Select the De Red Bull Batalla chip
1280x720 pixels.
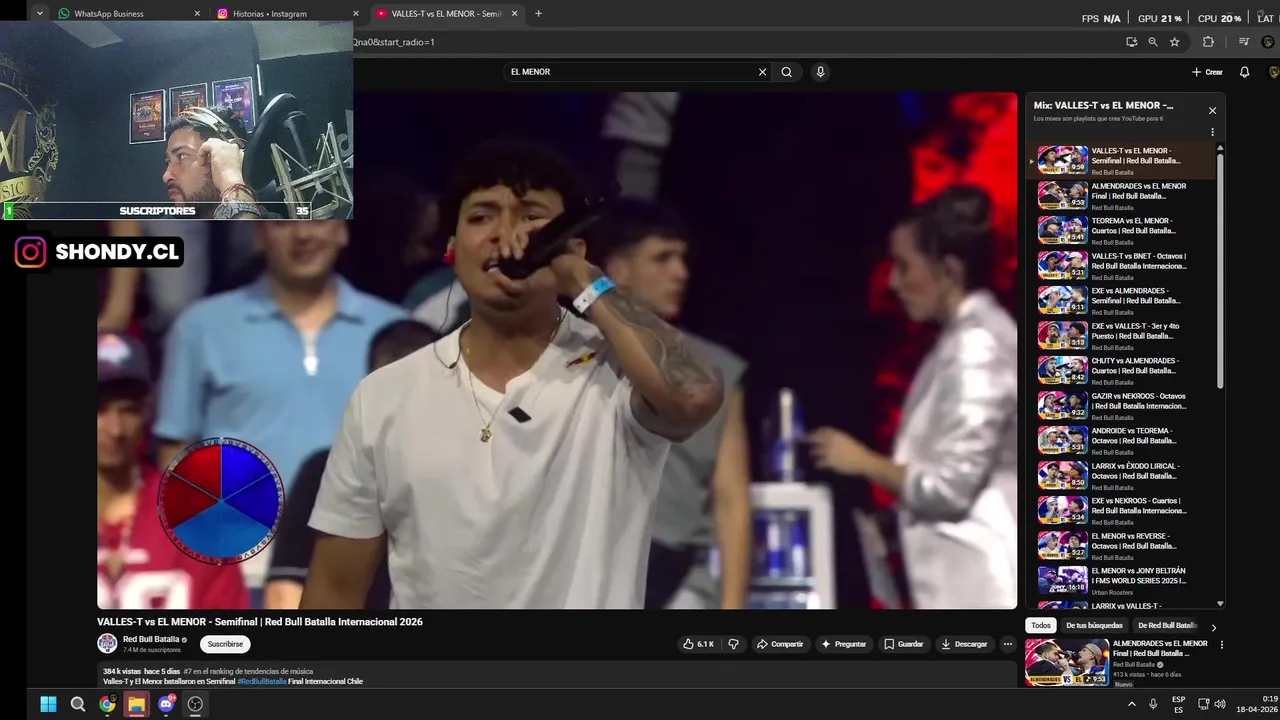tap(1167, 626)
